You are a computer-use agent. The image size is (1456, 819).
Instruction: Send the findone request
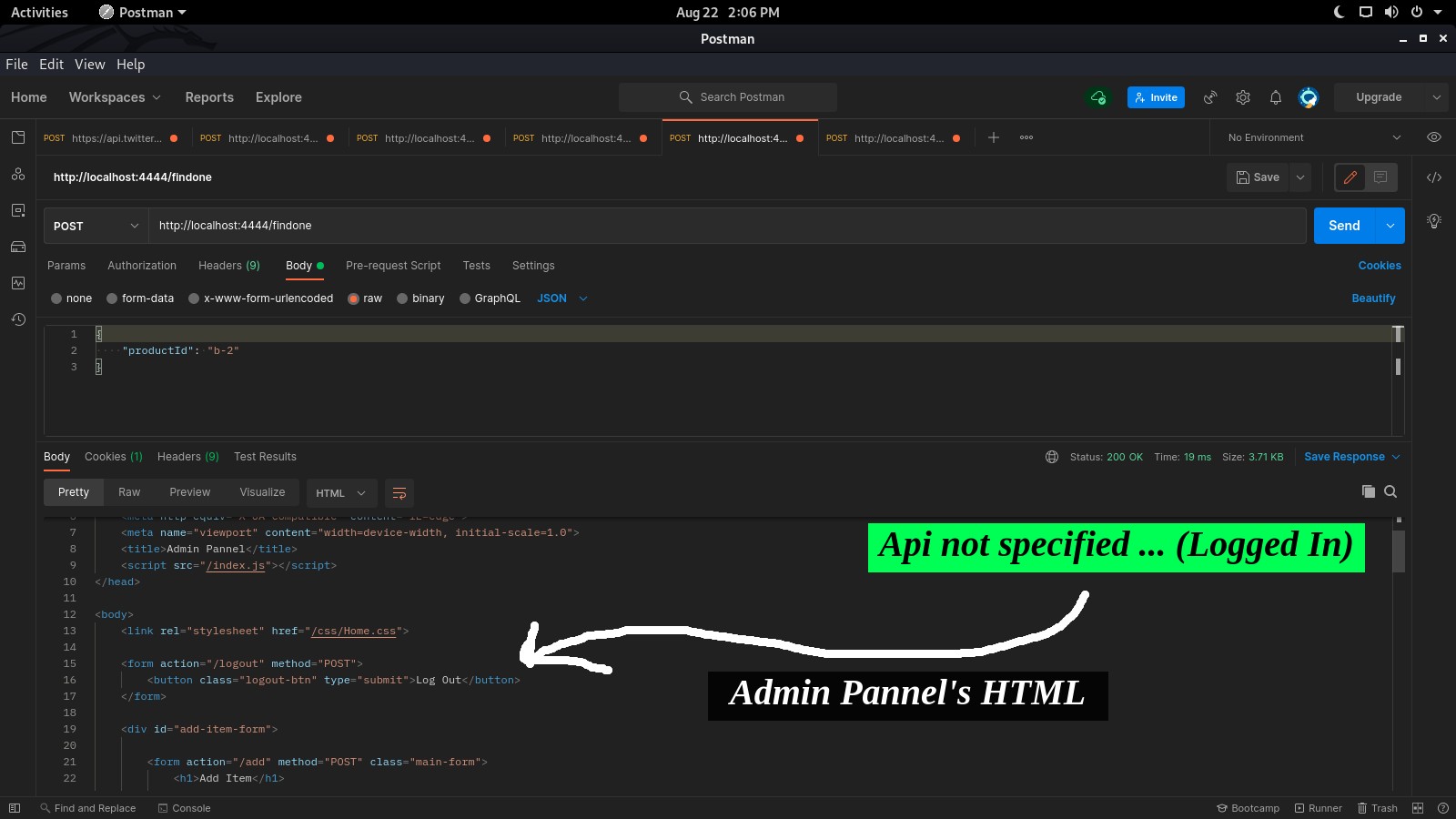[1344, 226]
